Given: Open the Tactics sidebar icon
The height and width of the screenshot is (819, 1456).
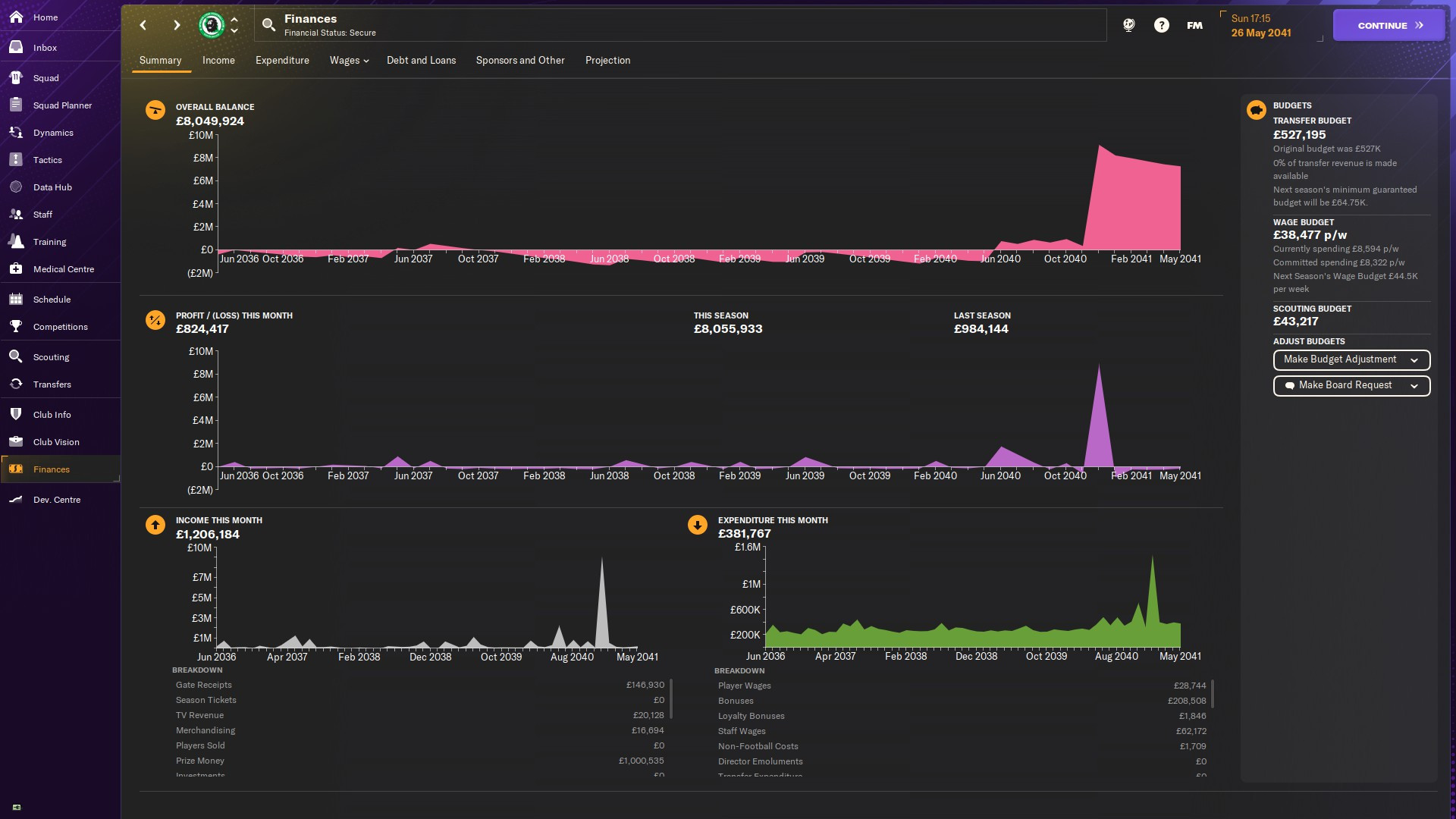Looking at the screenshot, I should (16, 159).
